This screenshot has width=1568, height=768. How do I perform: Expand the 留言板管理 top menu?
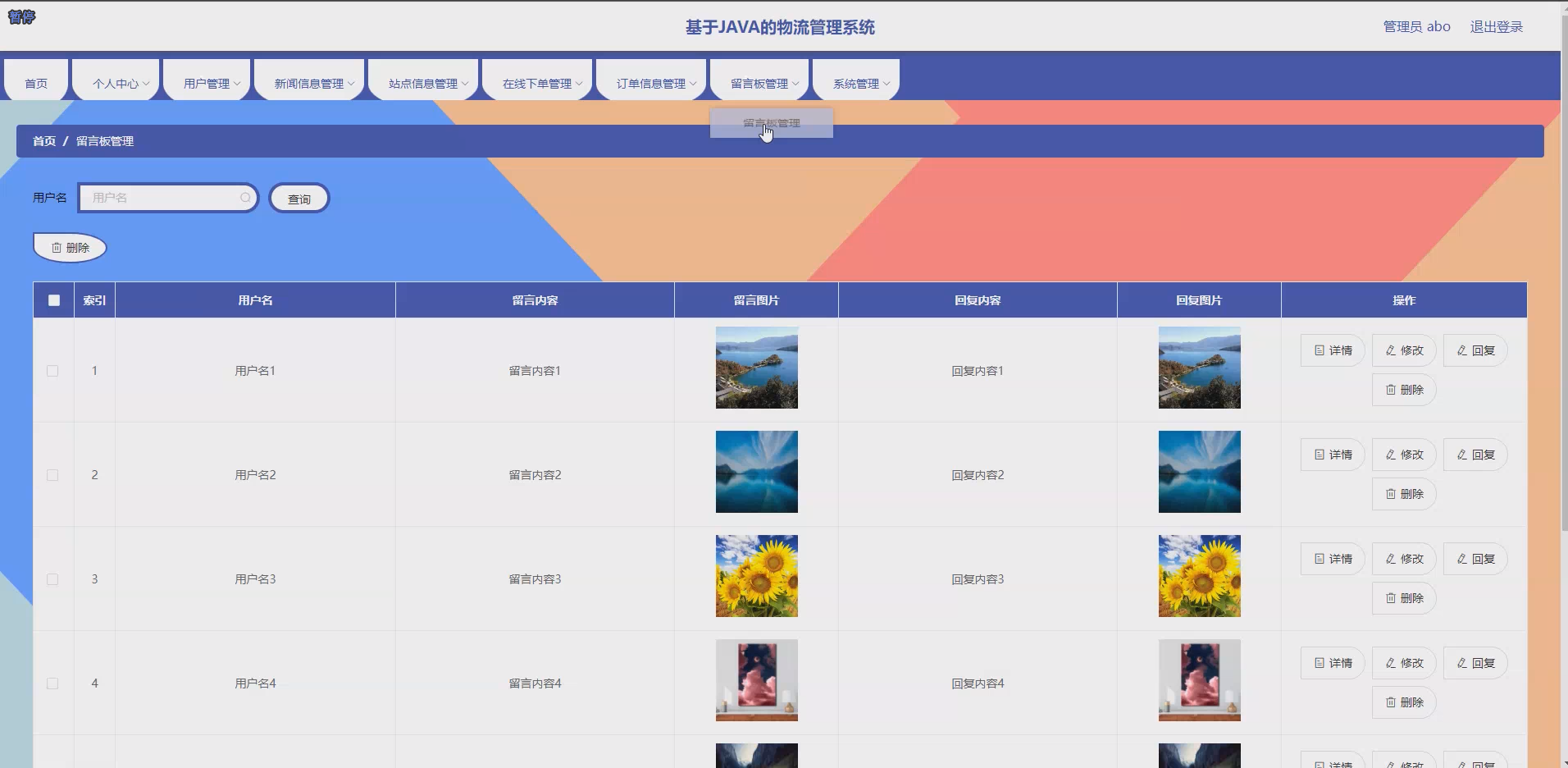coord(759,80)
